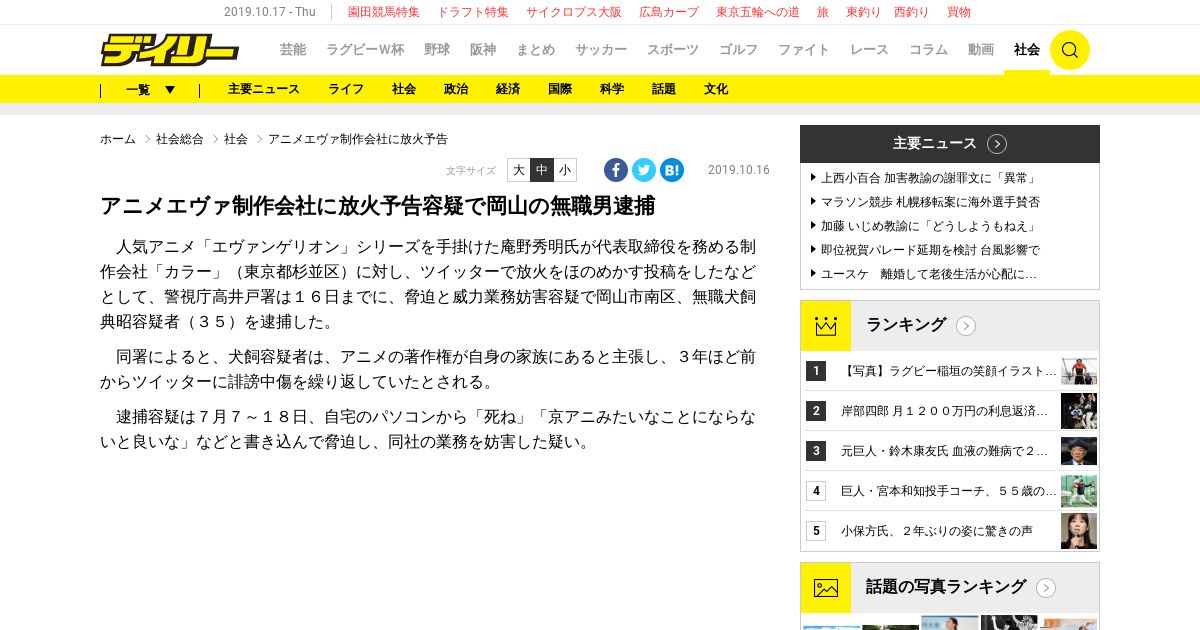The image size is (1200, 630).
Task: Open the スポーツ tab
Action: (x=673, y=50)
